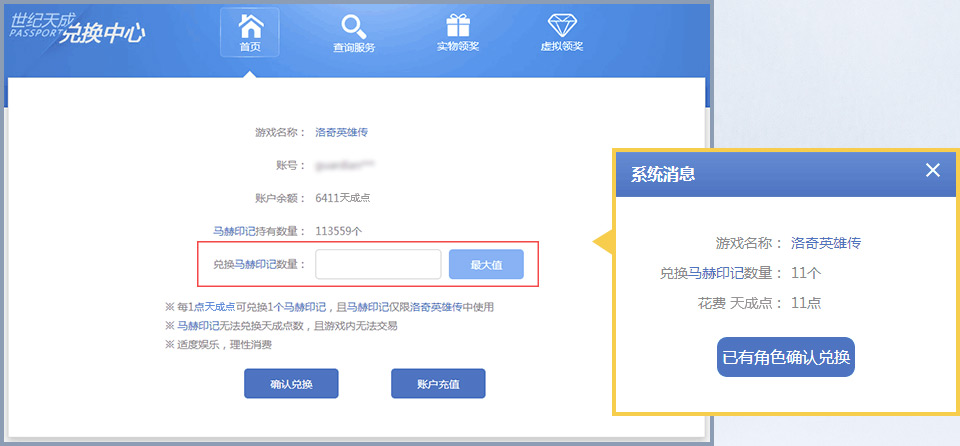Open 账户充值 to recharge the account
Viewport: 960px width, 446px height.
pyautogui.click(x=438, y=384)
